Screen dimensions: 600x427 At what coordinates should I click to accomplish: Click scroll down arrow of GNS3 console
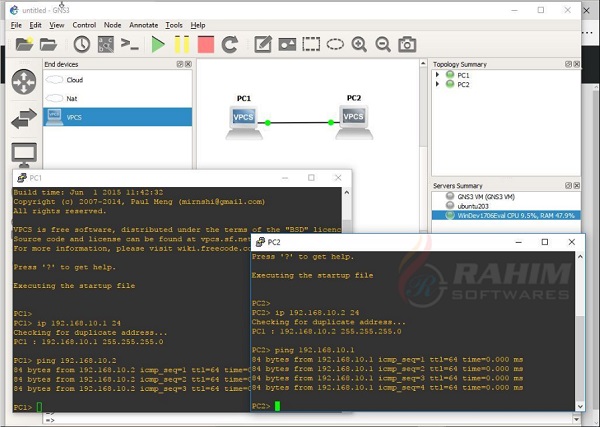point(577,419)
